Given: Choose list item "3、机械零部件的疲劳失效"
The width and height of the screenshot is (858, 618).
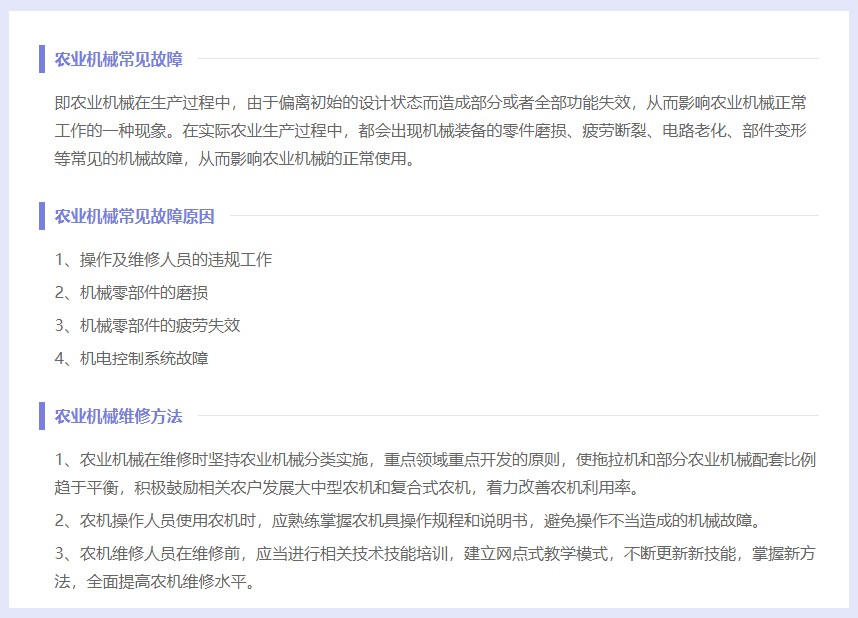Looking at the screenshot, I should point(147,325).
